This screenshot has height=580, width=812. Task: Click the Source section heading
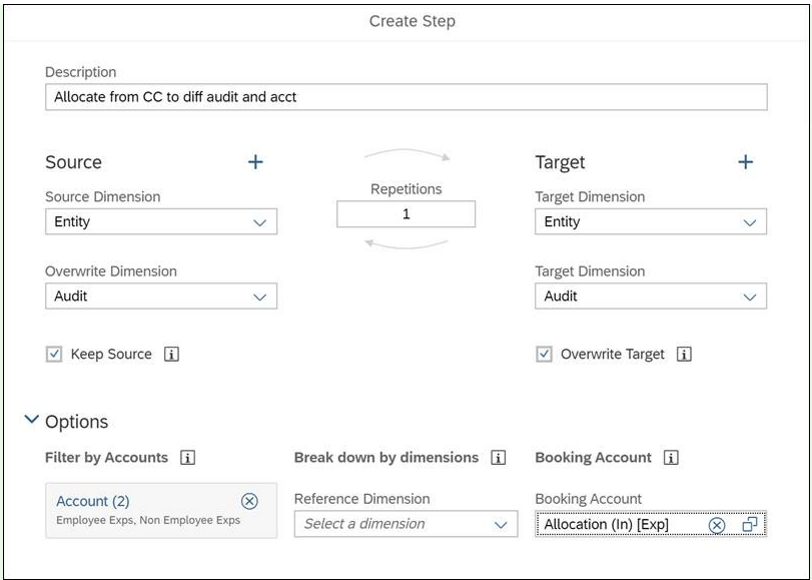pos(74,162)
